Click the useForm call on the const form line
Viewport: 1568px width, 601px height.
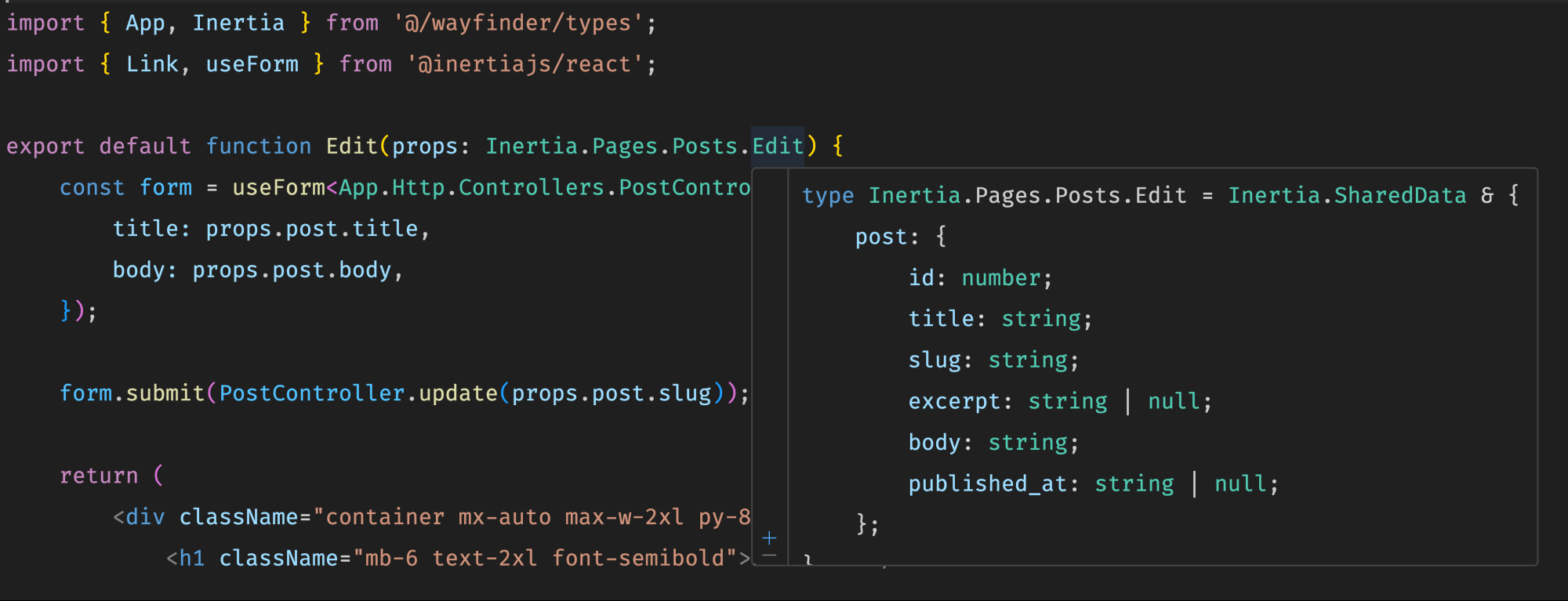tap(278, 188)
